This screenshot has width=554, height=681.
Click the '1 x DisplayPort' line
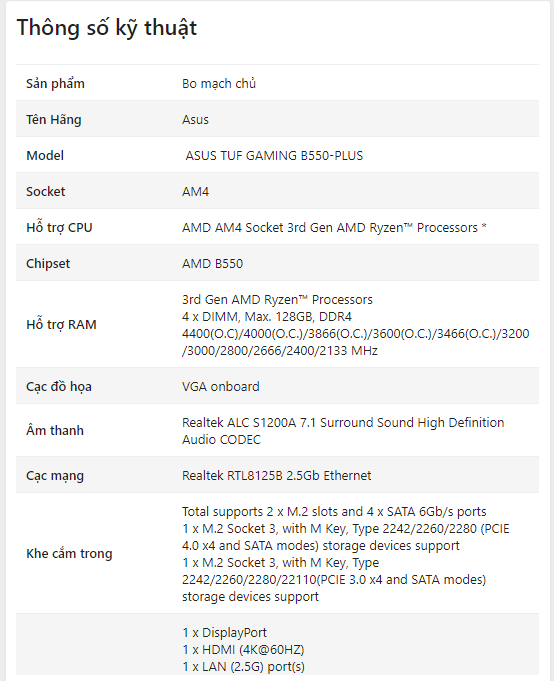pos(224,633)
